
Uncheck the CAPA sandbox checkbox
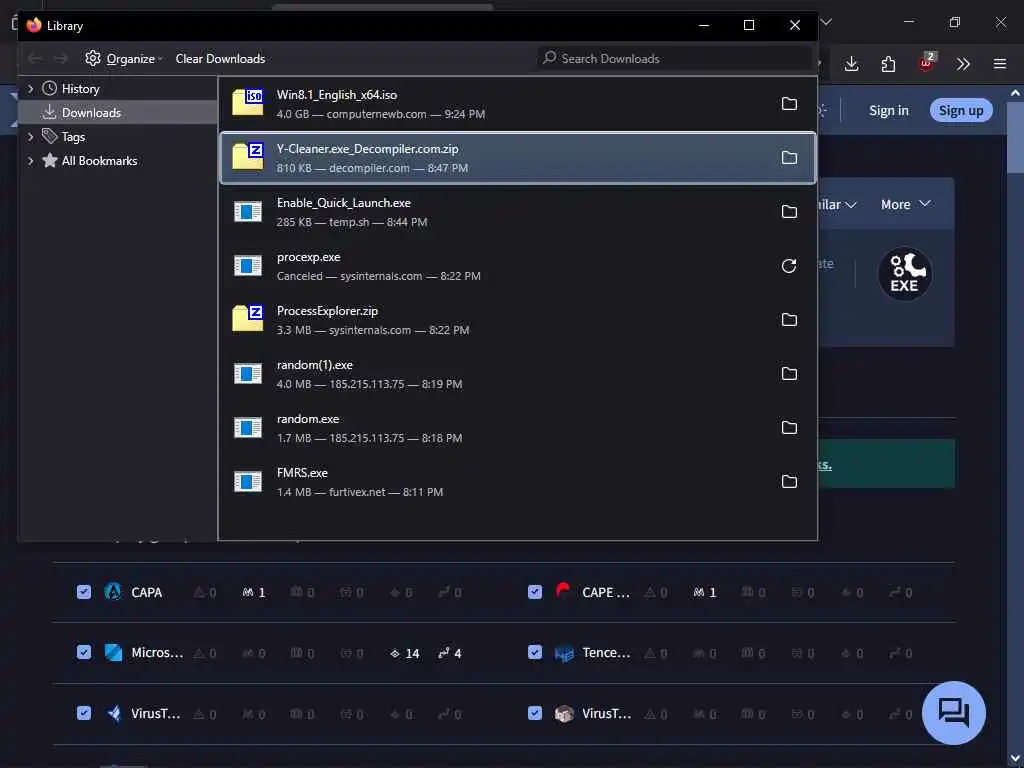point(84,592)
